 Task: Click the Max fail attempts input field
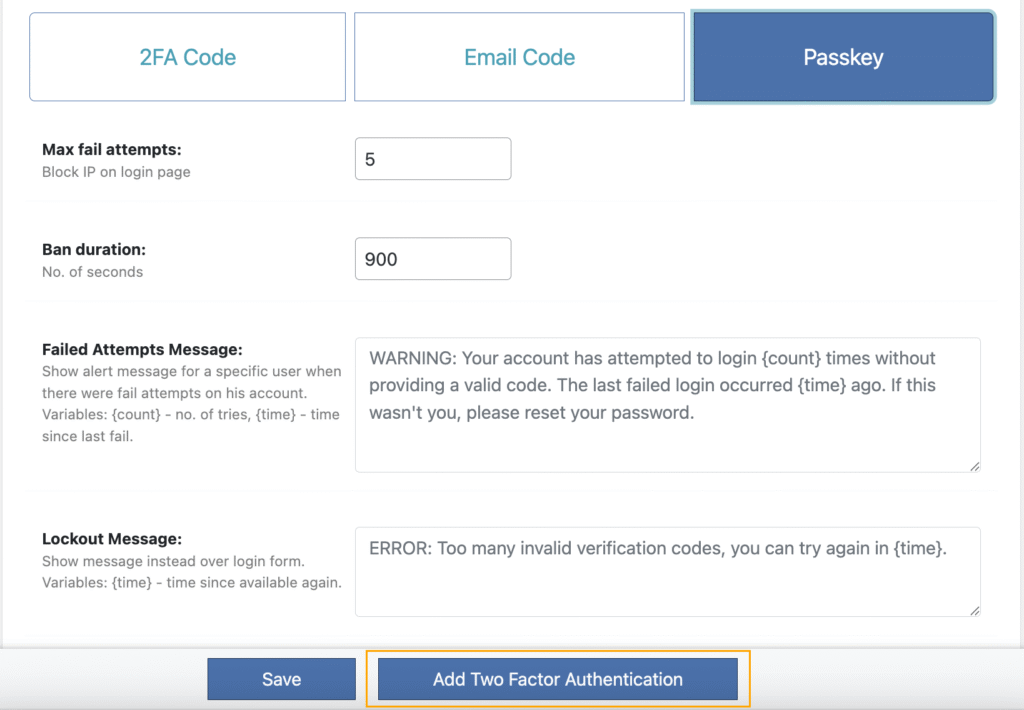click(x=432, y=158)
